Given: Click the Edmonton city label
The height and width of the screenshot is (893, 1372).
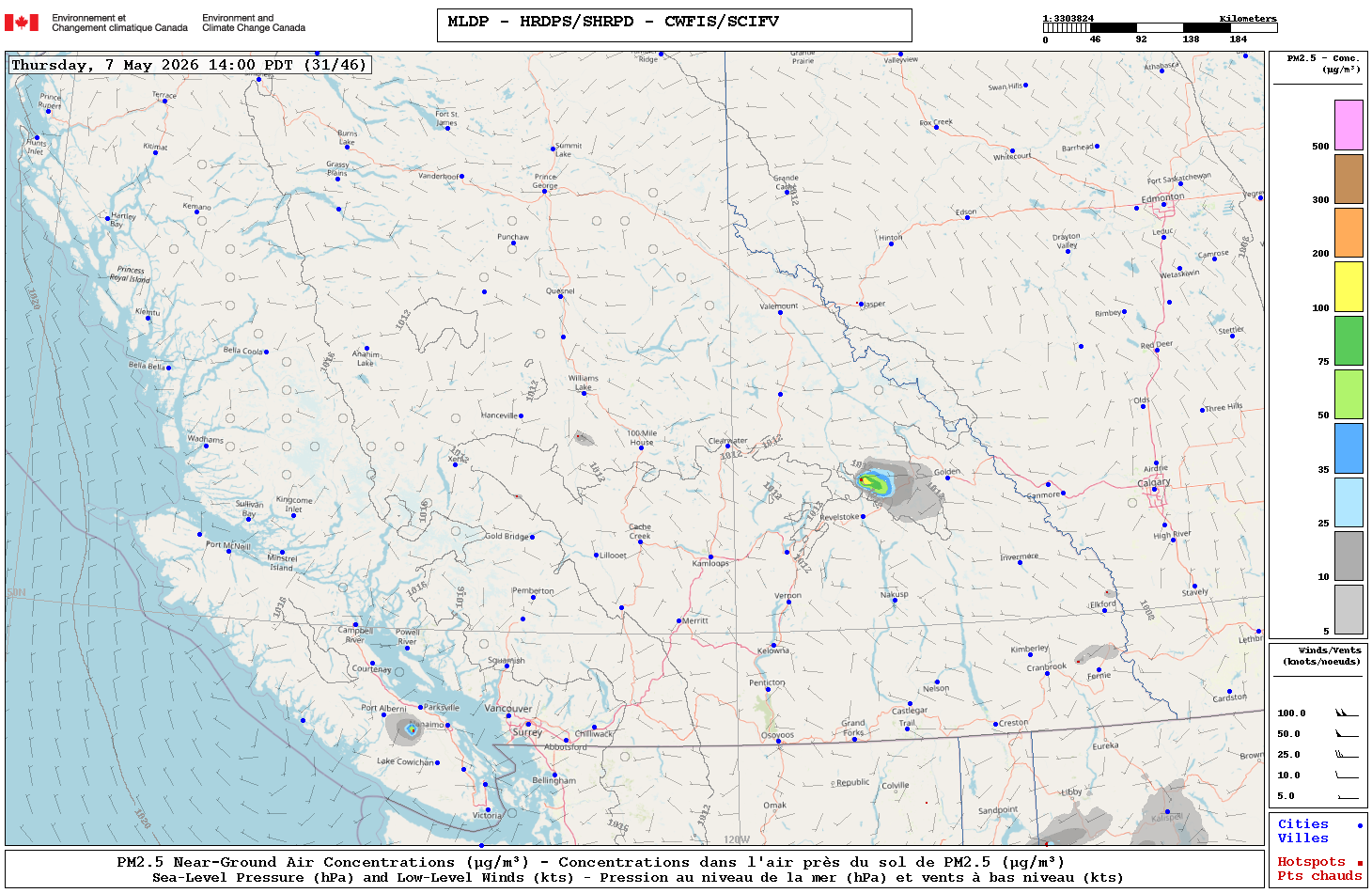Looking at the screenshot, I should [x=1162, y=197].
